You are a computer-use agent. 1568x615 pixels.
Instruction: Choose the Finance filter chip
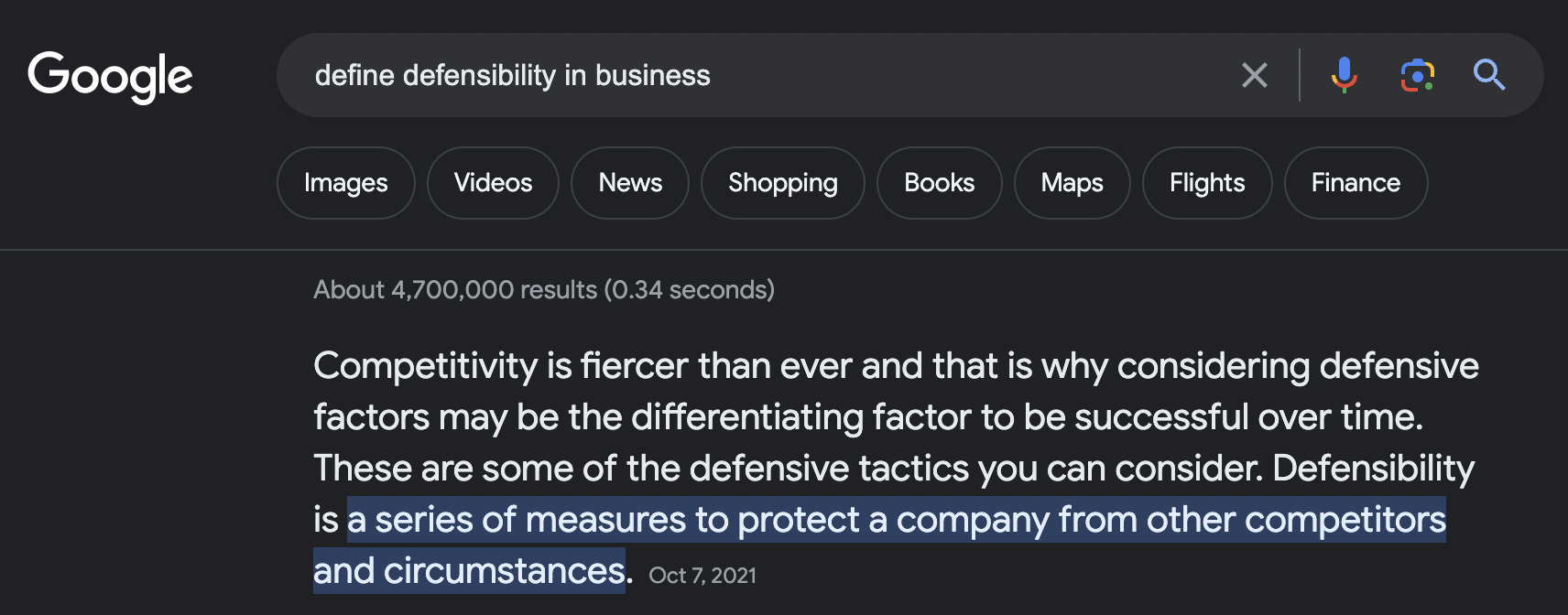pyautogui.click(x=1356, y=183)
